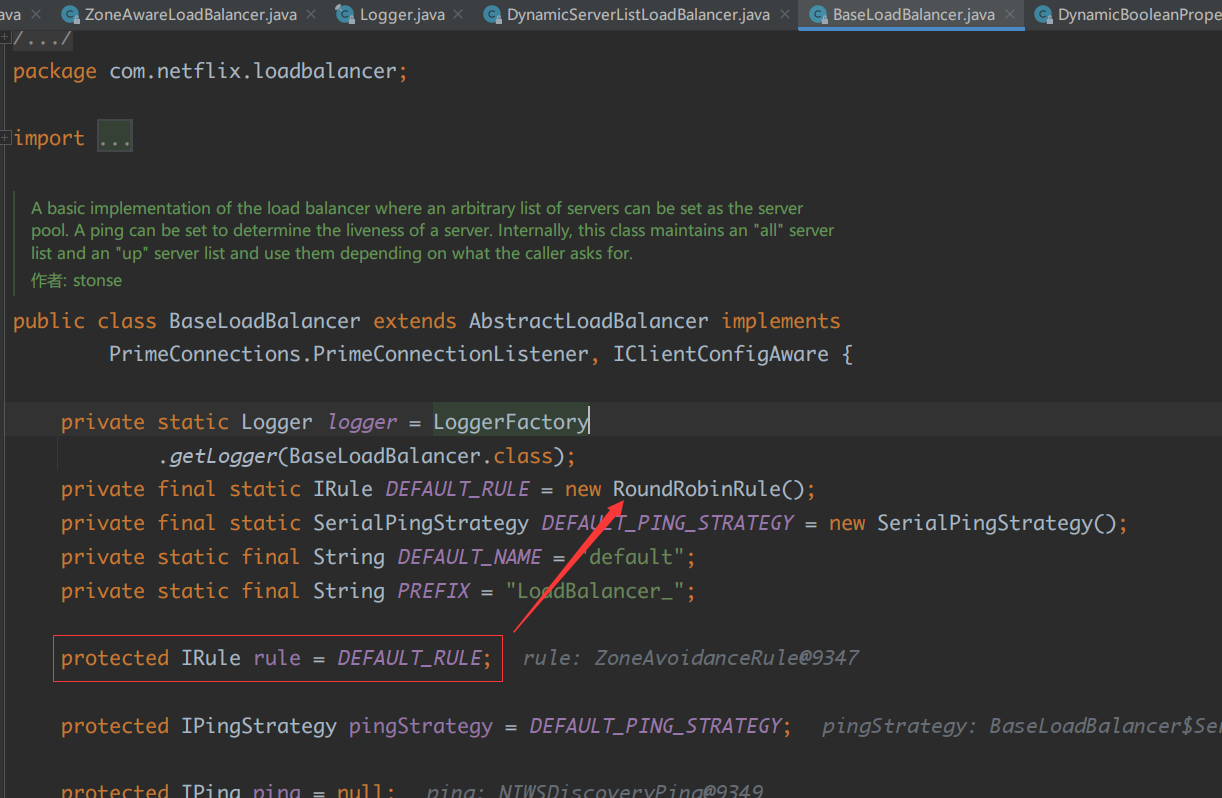1222x798 pixels.
Task: Click the PREFIX constant
Action: click(433, 591)
